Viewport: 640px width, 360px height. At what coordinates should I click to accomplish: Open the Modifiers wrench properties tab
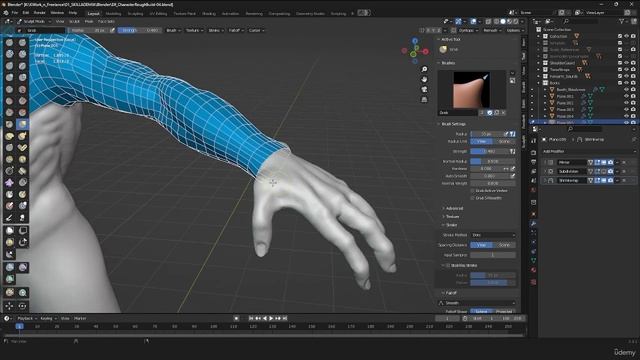(533, 223)
